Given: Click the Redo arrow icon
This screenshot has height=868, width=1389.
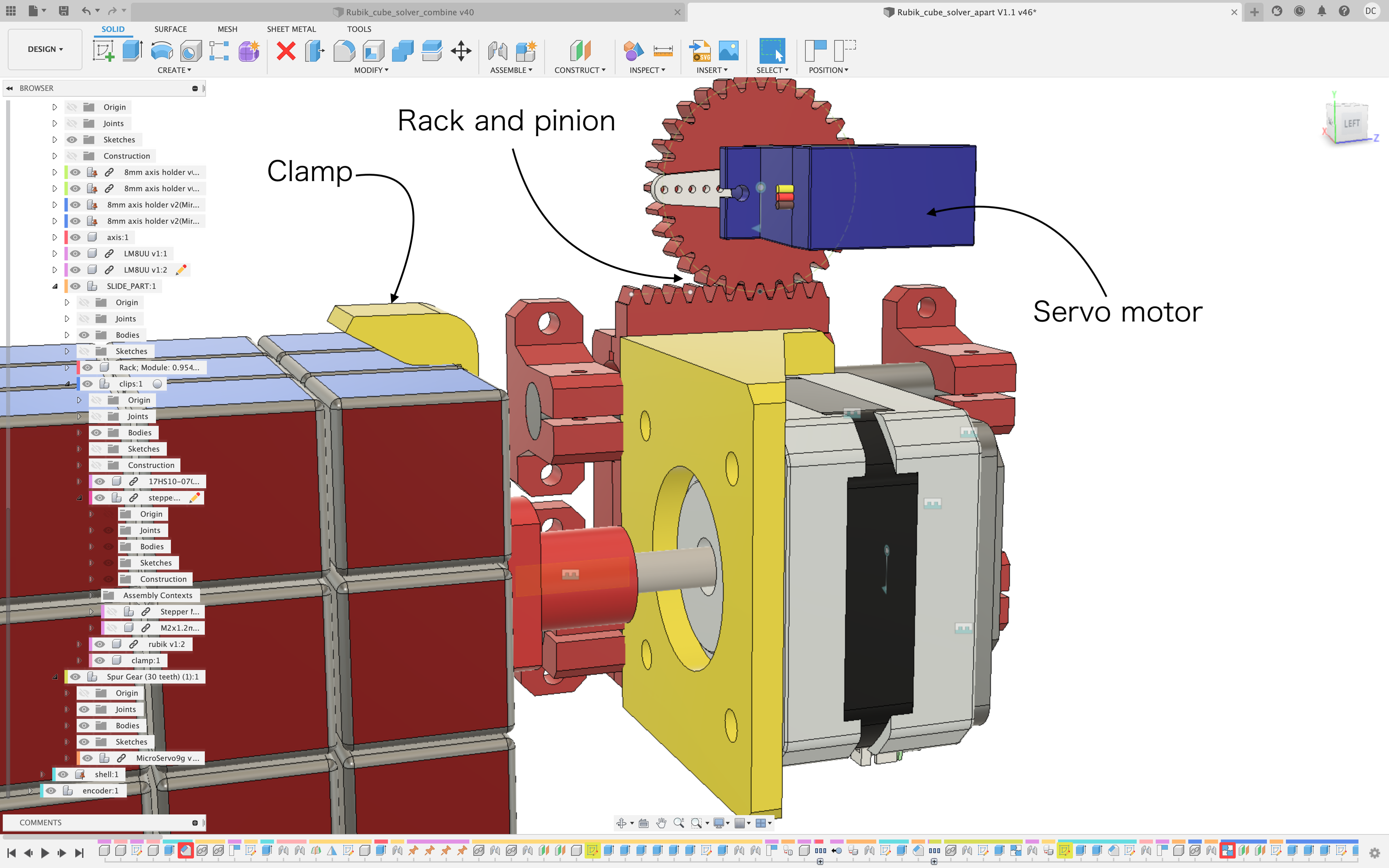Looking at the screenshot, I should coord(113,11).
